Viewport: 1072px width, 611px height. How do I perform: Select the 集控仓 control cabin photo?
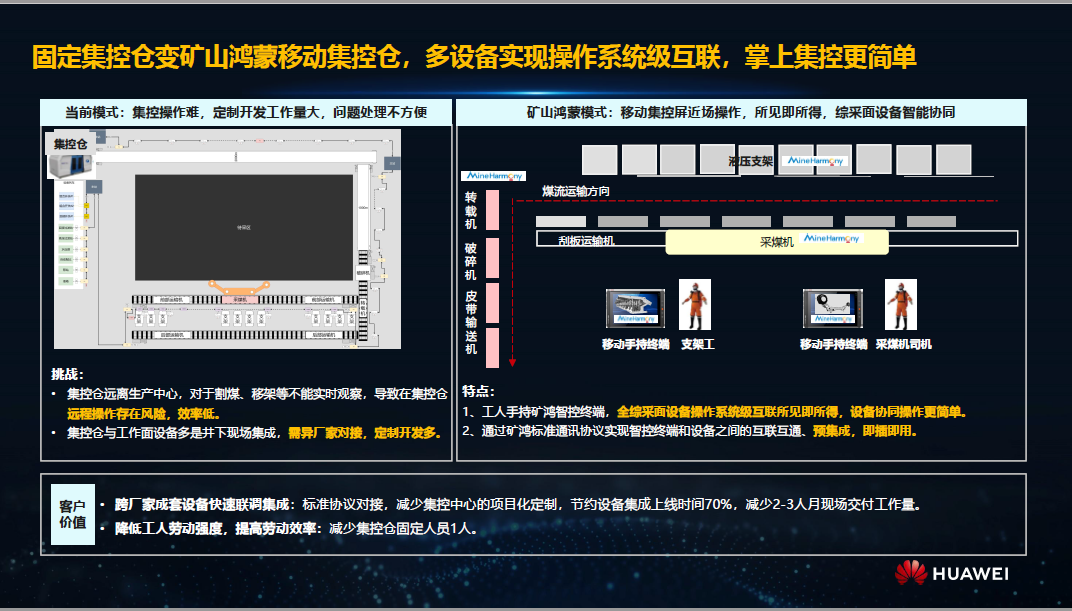[x=70, y=165]
